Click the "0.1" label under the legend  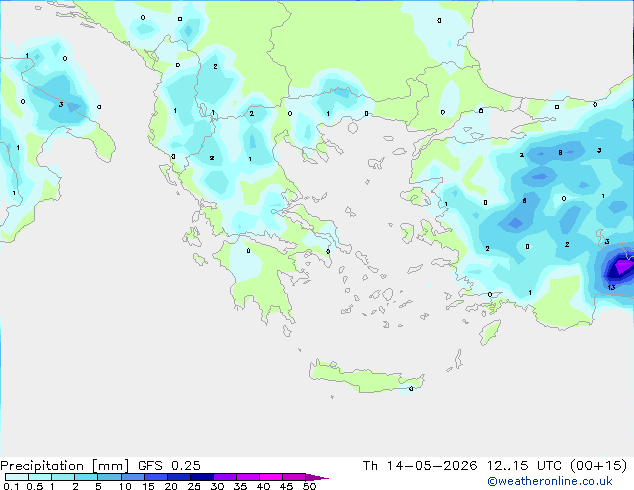pos(11,486)
